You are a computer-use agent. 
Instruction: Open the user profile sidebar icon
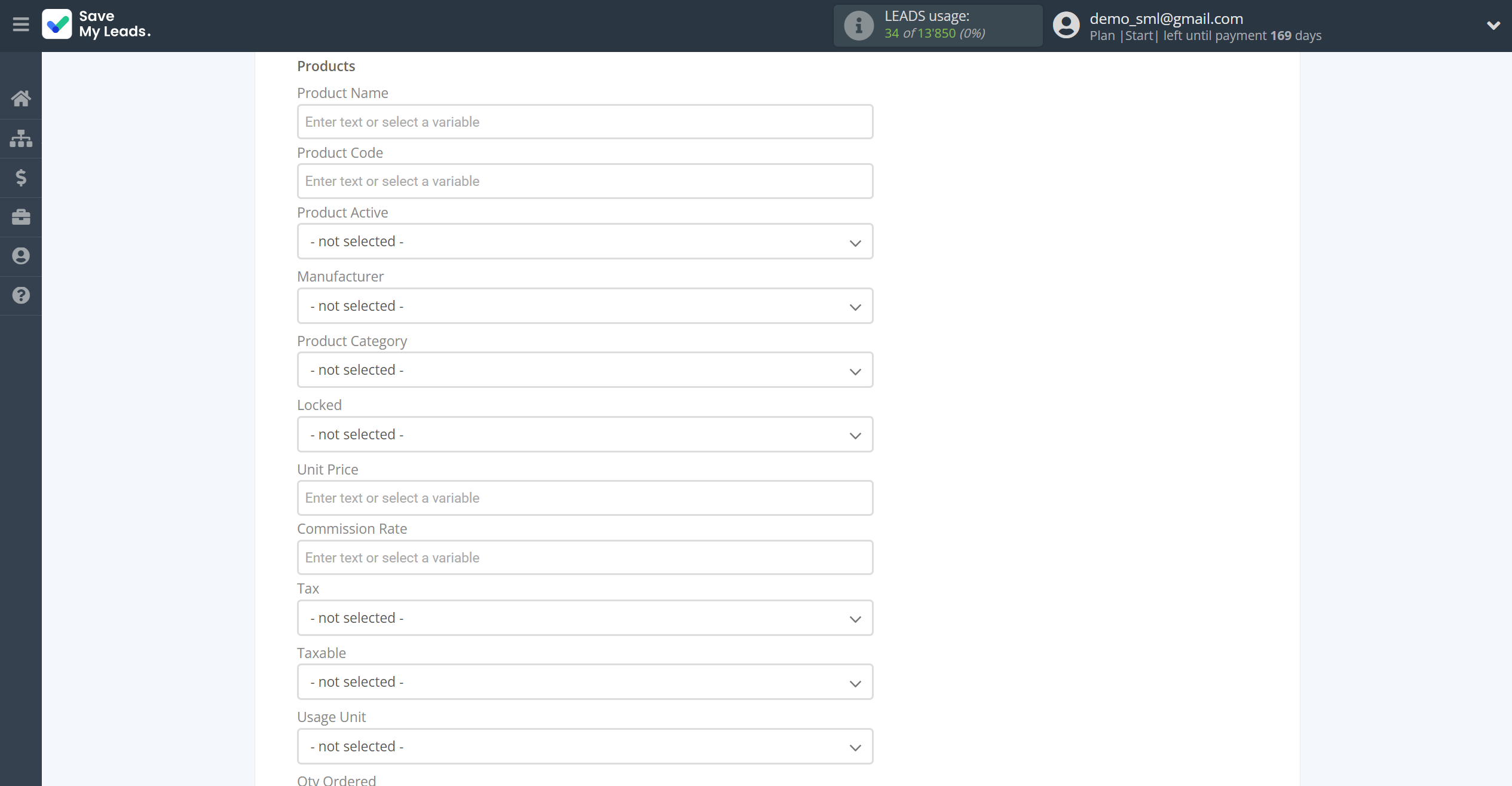(21, 256)
